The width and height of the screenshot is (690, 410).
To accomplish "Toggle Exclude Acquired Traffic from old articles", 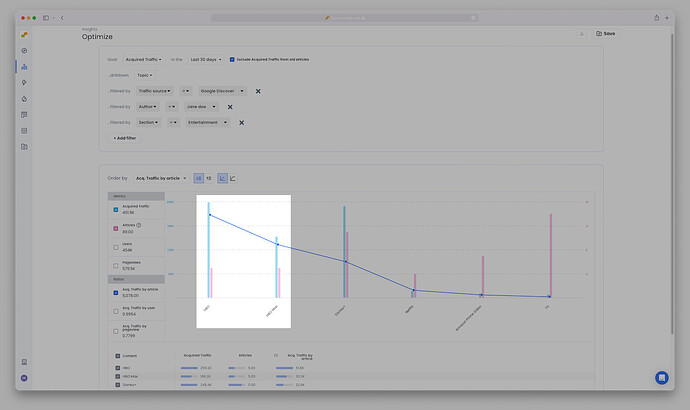I will [x=232, y=59].
